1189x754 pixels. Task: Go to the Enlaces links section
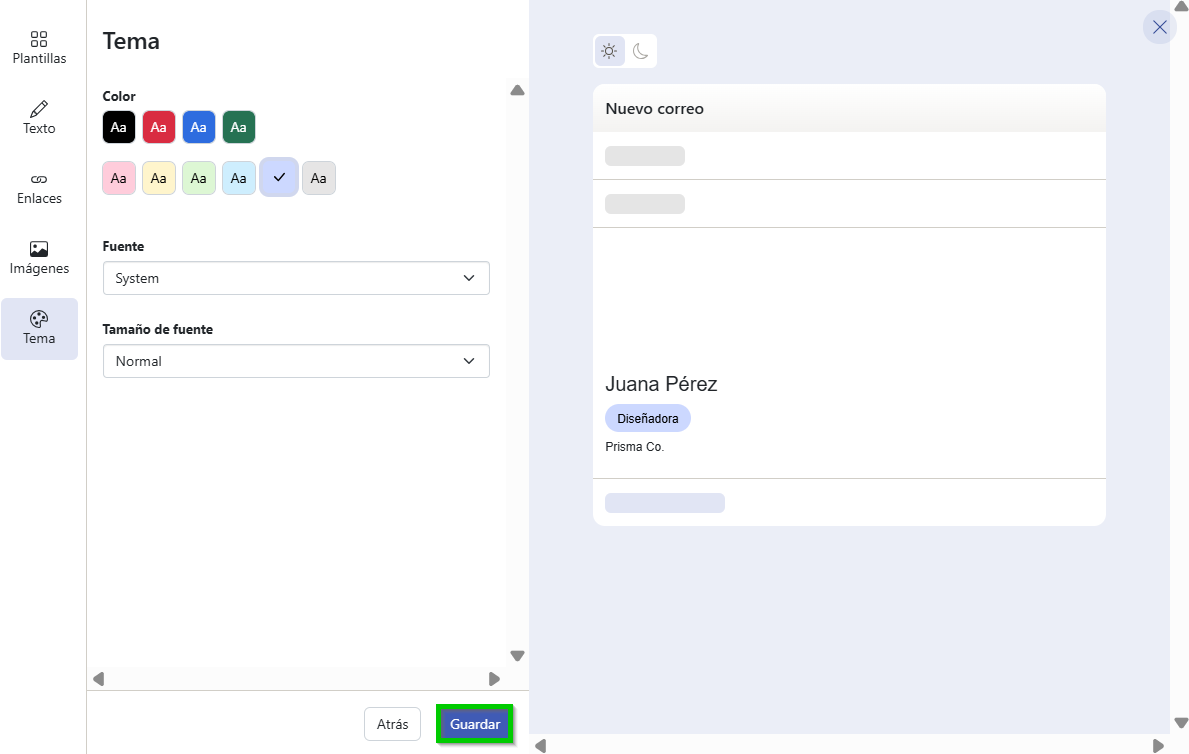[x=39, y=188]
